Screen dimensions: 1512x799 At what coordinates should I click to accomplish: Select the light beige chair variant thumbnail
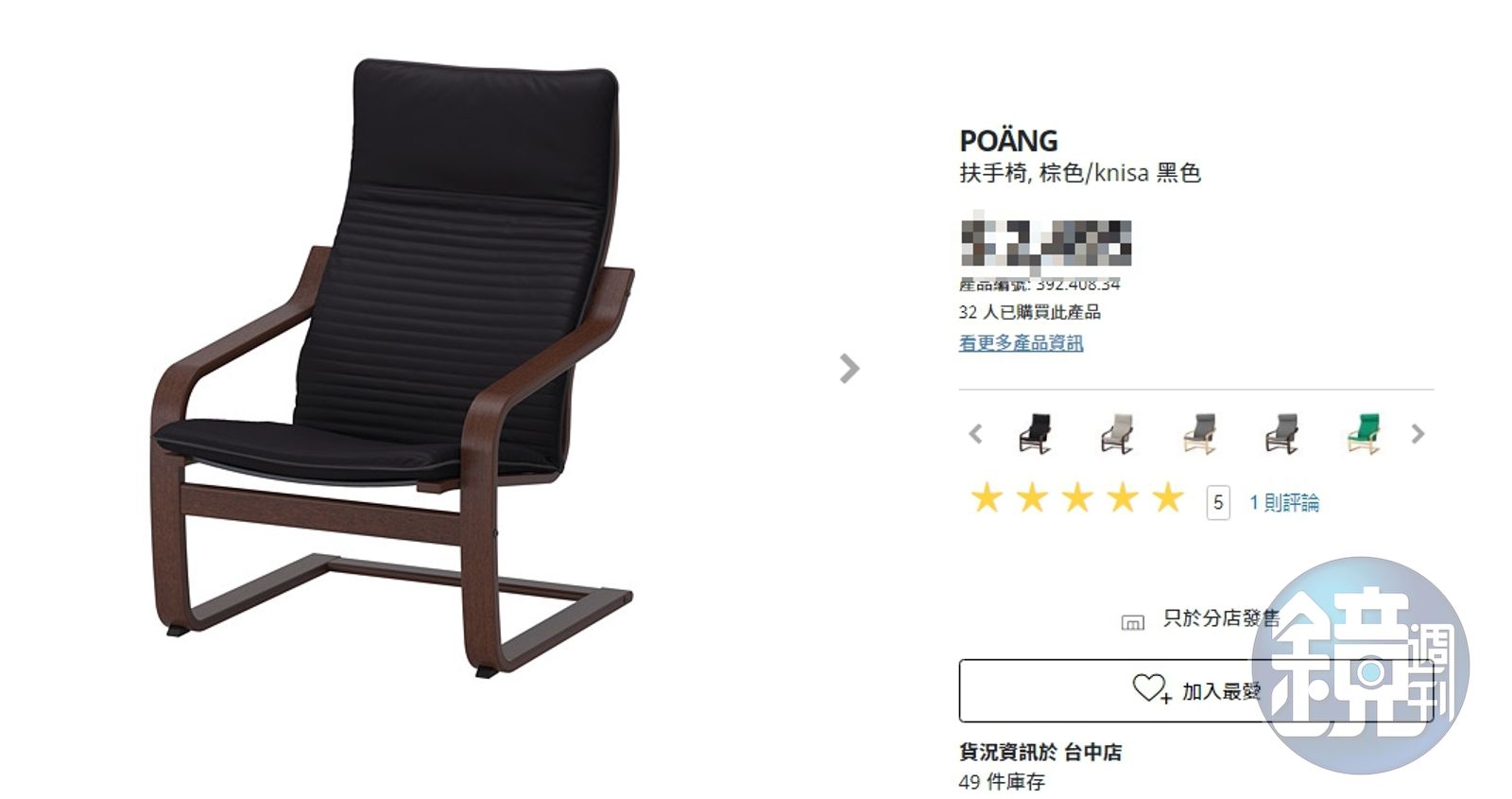click(x=1117, y=434)
